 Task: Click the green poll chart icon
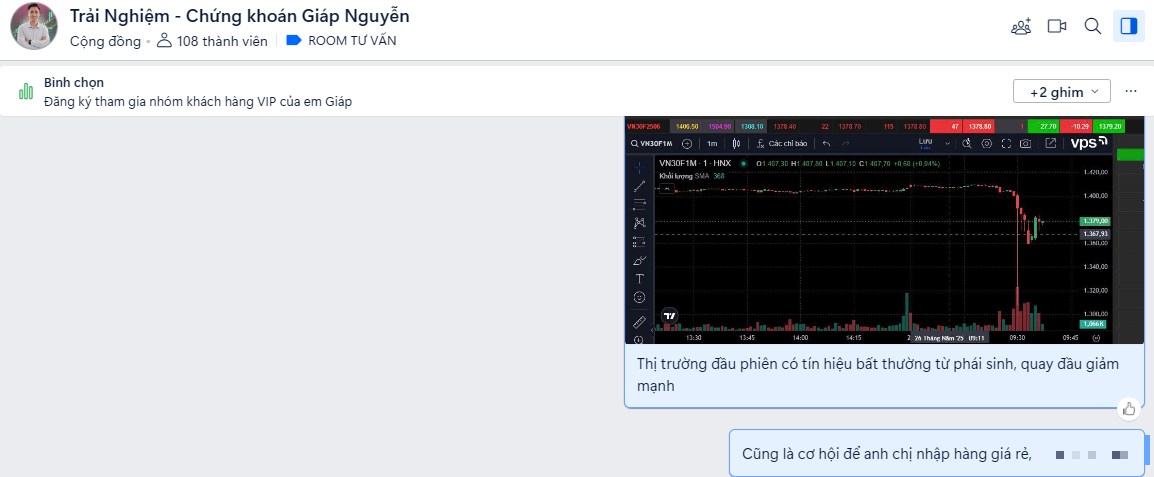26,92
